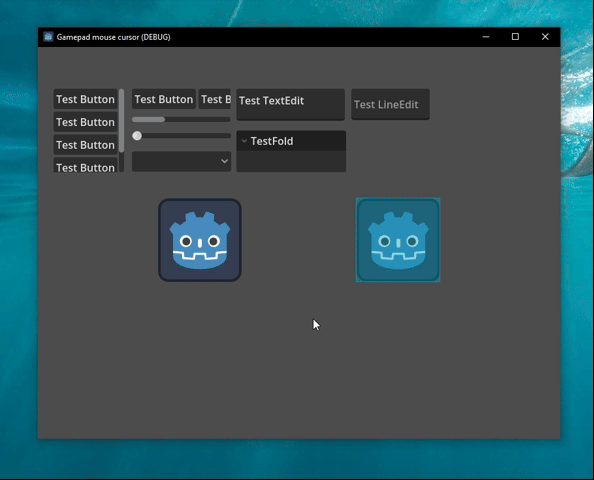Click the progress bar under the Test Button
This screenshot has width=594, height=480.
pos(181,119)
